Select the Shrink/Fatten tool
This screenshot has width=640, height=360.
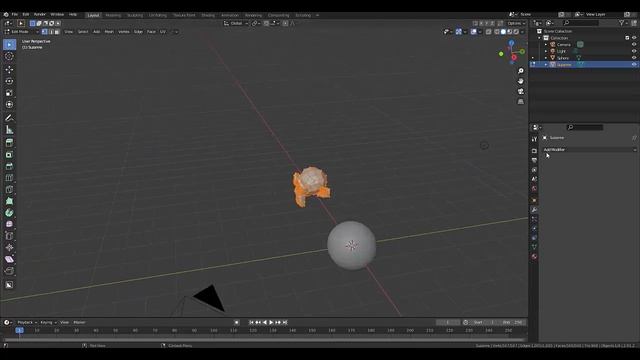point(9,247)
